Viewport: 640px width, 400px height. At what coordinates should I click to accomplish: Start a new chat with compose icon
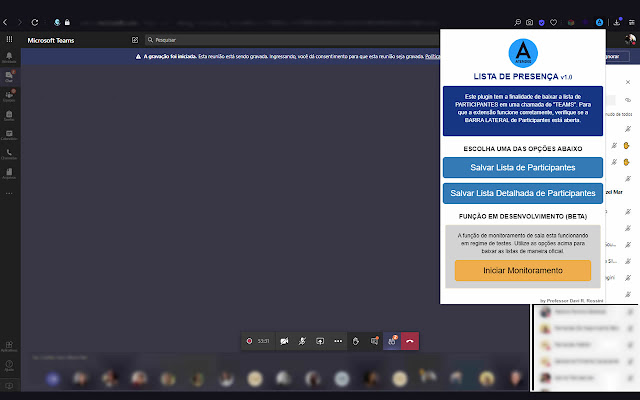pyautogui.click(x=135, y=40)
